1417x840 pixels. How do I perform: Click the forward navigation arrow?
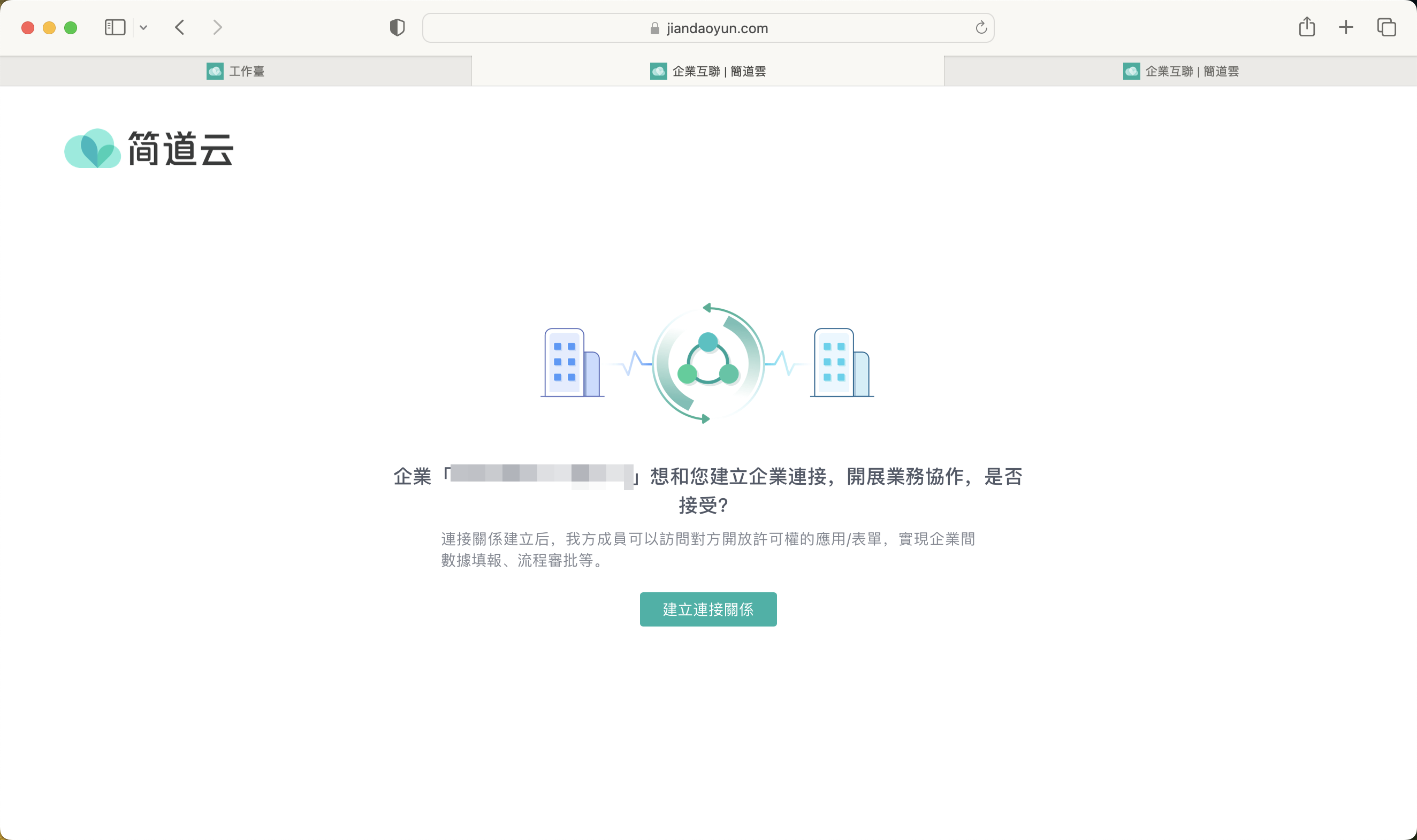click(217, 27)
